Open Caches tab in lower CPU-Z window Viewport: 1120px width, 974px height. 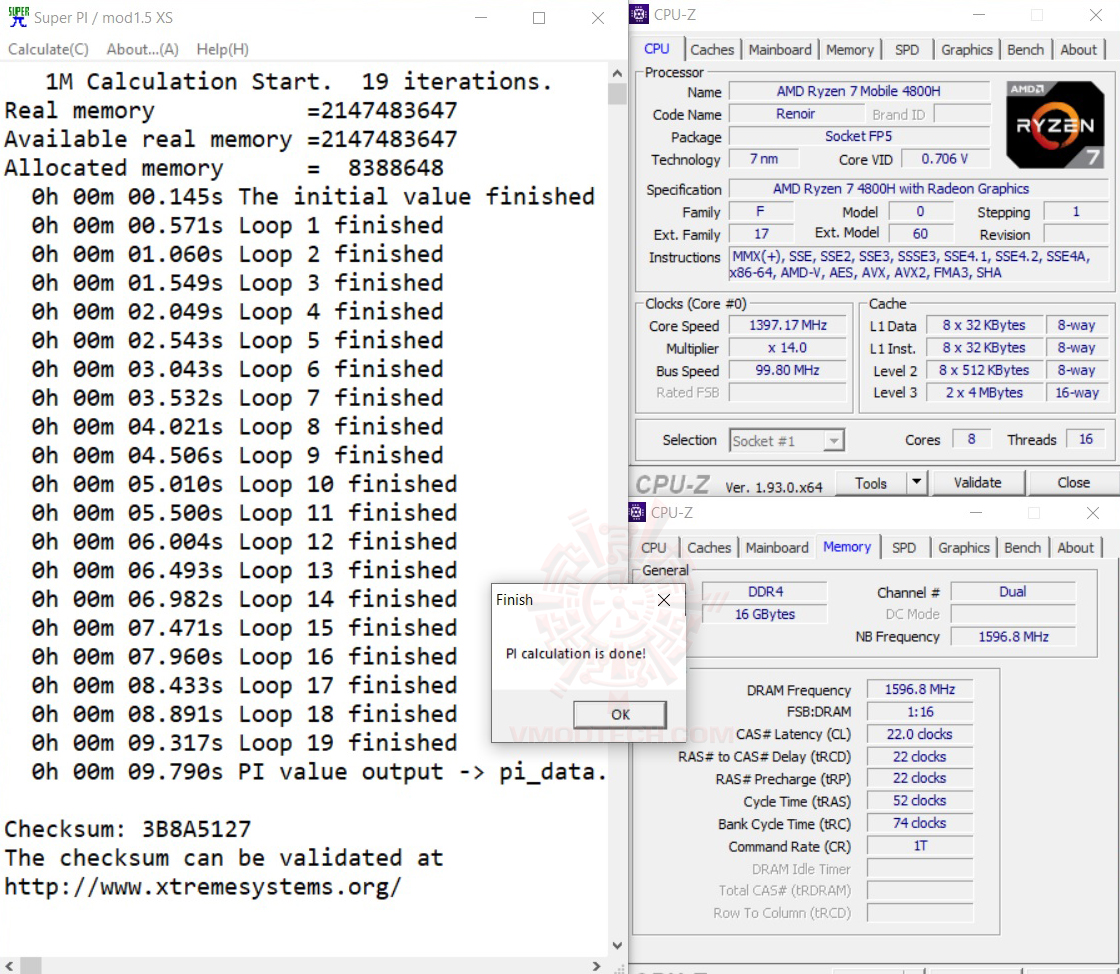[x=709, y=548]
